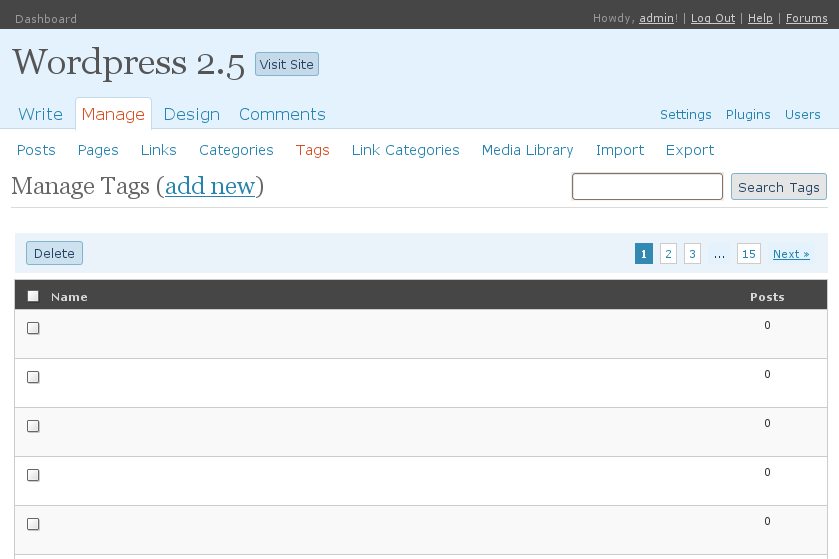Viewport: 839px width, 559px height.
Task: Toggle the select-all checkbox in header
Action: point(33,296)
